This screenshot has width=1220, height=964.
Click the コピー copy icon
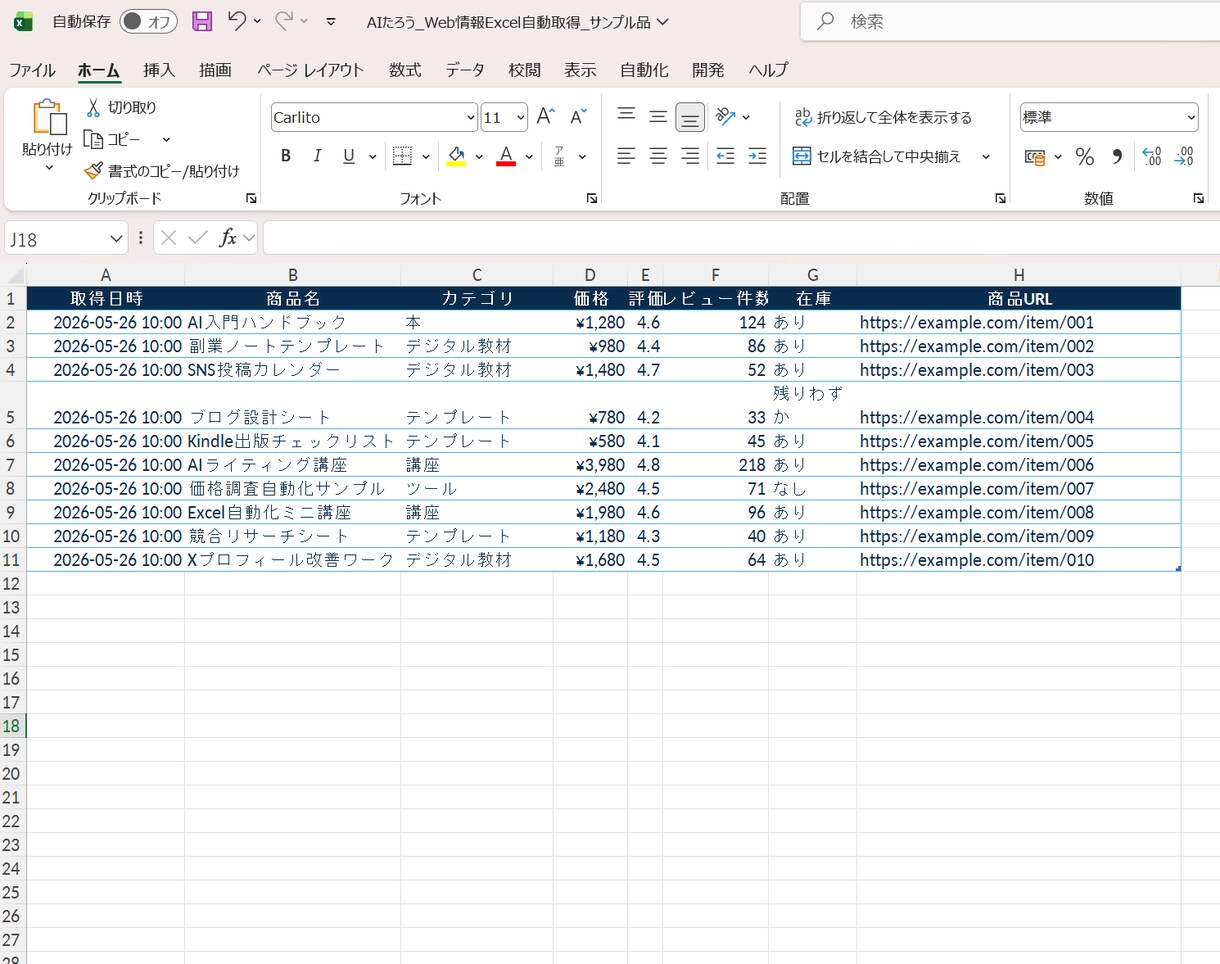[x=93, y=139]
